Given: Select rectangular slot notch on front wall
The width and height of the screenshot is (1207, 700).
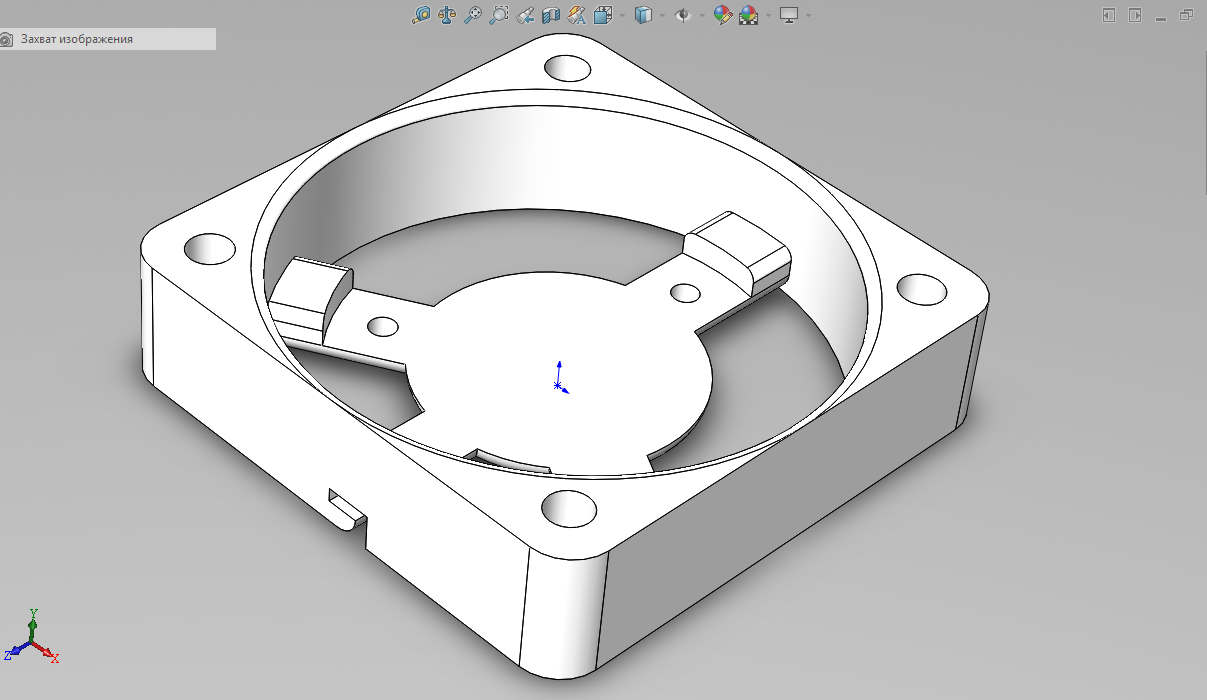Looking at the screenshot, I should pyautogui.click(x=347, y=508).
